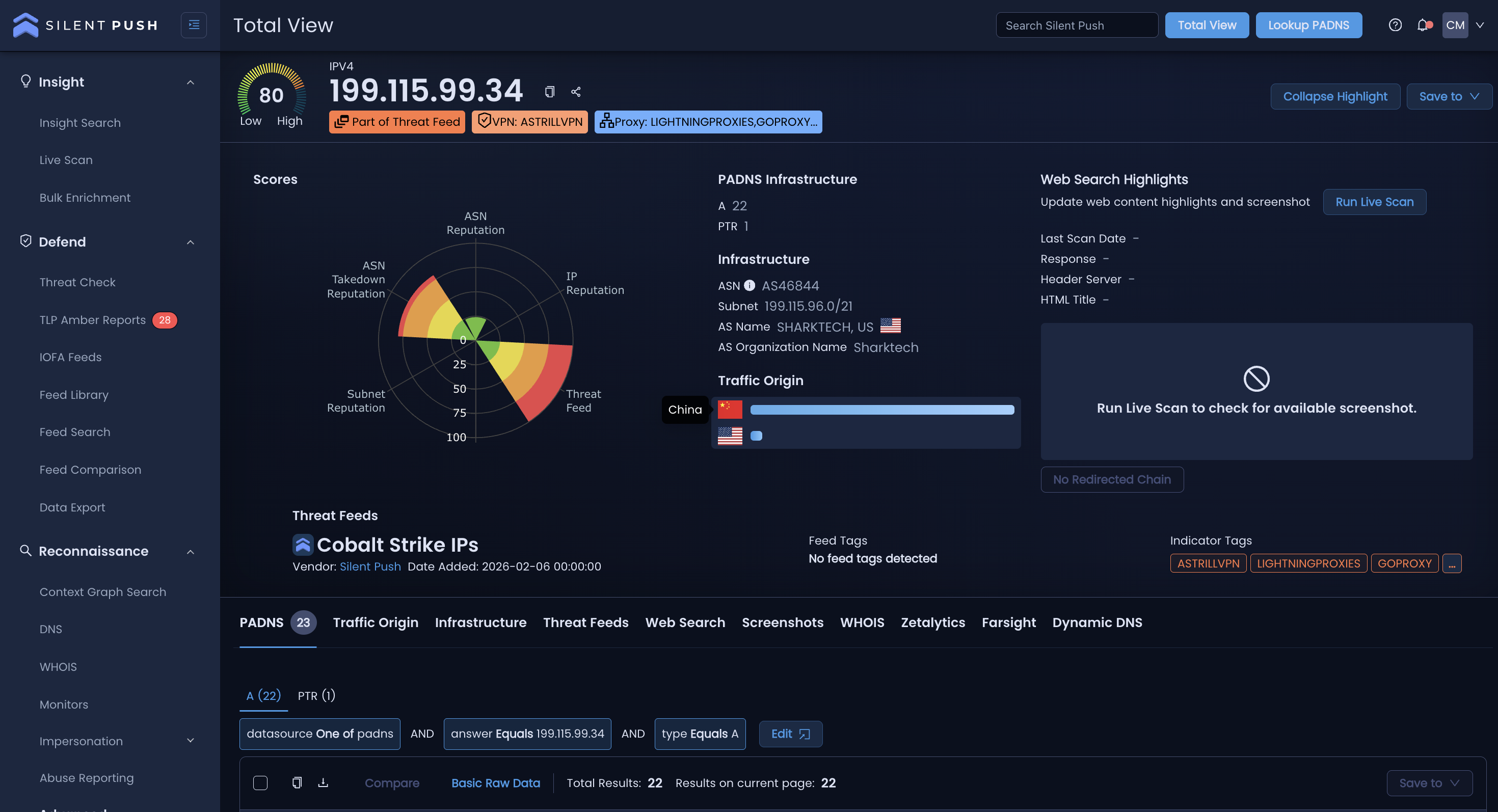Click the Reconnaissance magnifier icon
Viewport: 1498px width, 812px height.
25,551
